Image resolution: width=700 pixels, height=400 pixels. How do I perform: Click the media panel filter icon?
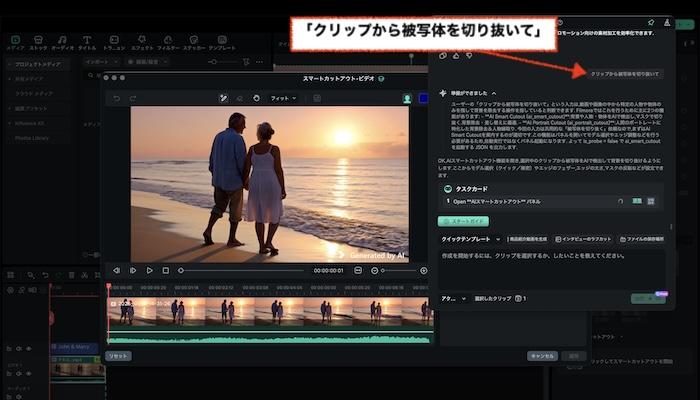click(246, 62)
